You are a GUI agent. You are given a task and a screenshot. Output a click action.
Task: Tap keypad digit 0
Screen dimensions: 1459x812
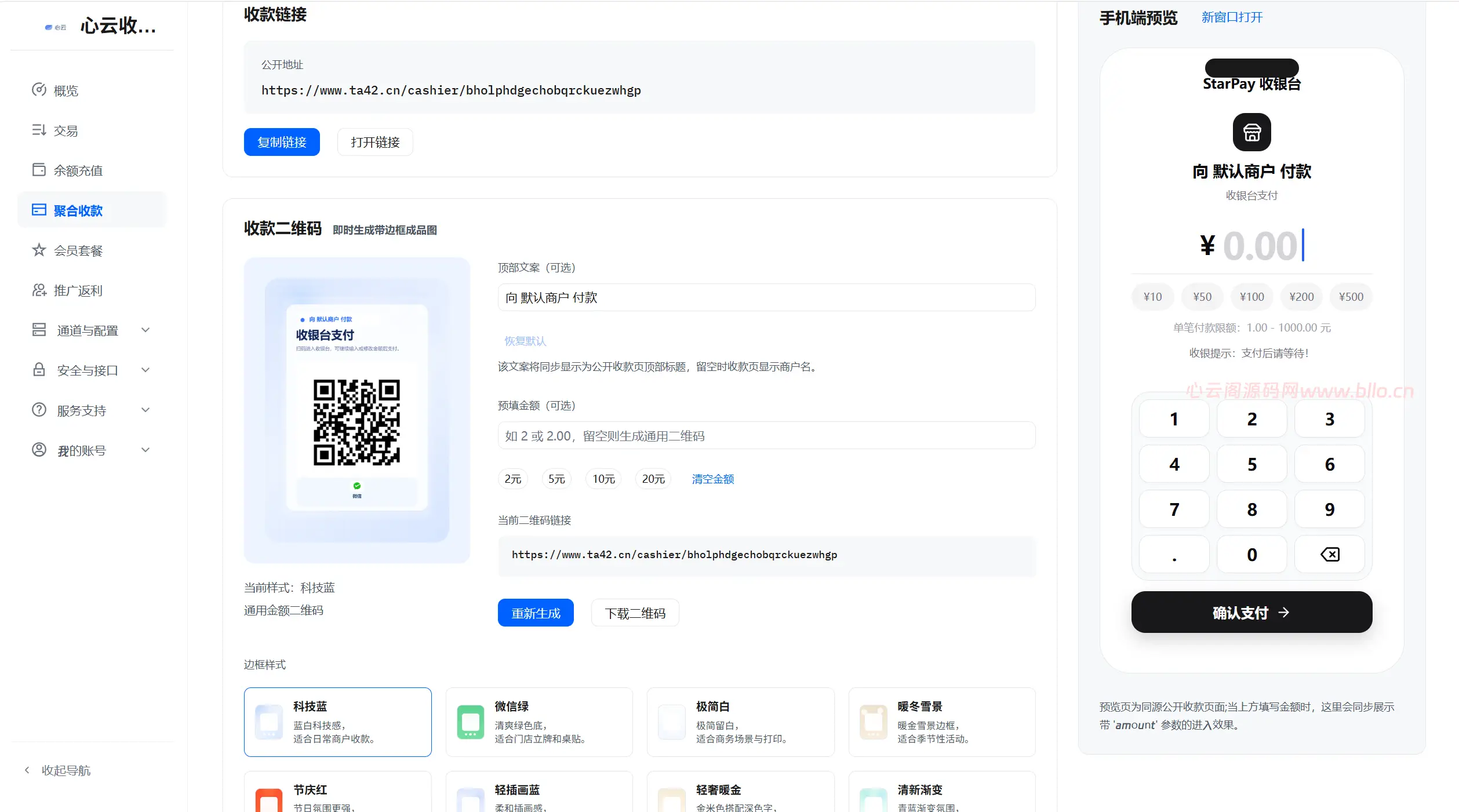1252,554
